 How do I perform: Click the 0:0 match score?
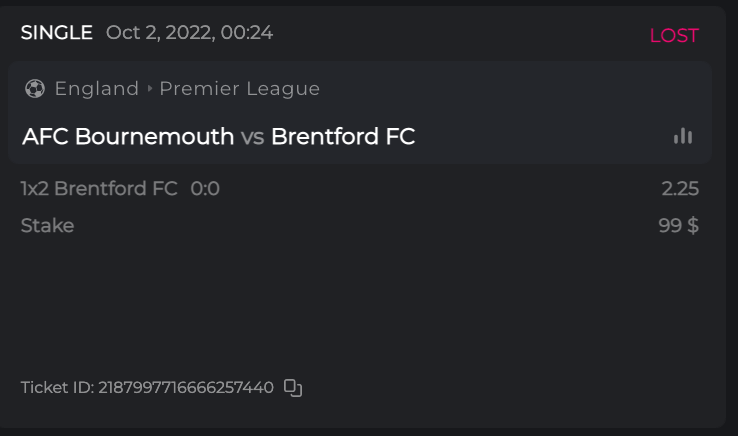tap(205, 189)
